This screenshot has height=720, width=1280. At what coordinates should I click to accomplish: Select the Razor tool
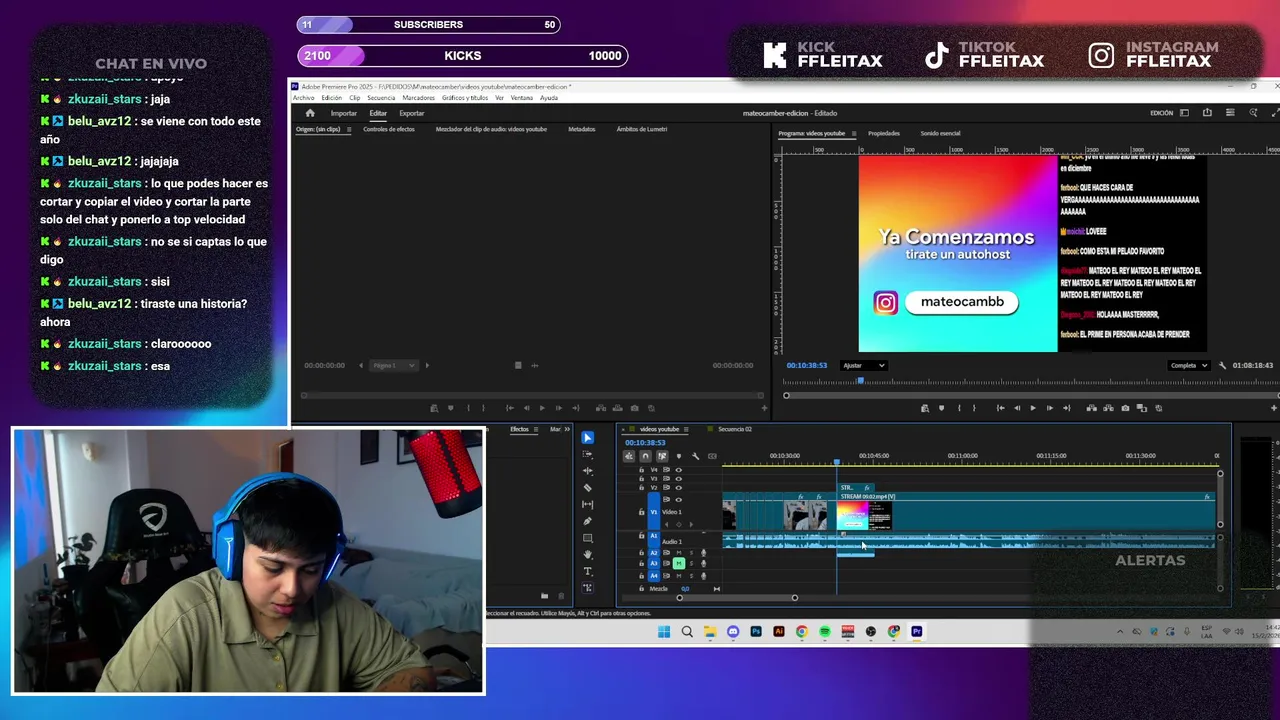[588, 488]
